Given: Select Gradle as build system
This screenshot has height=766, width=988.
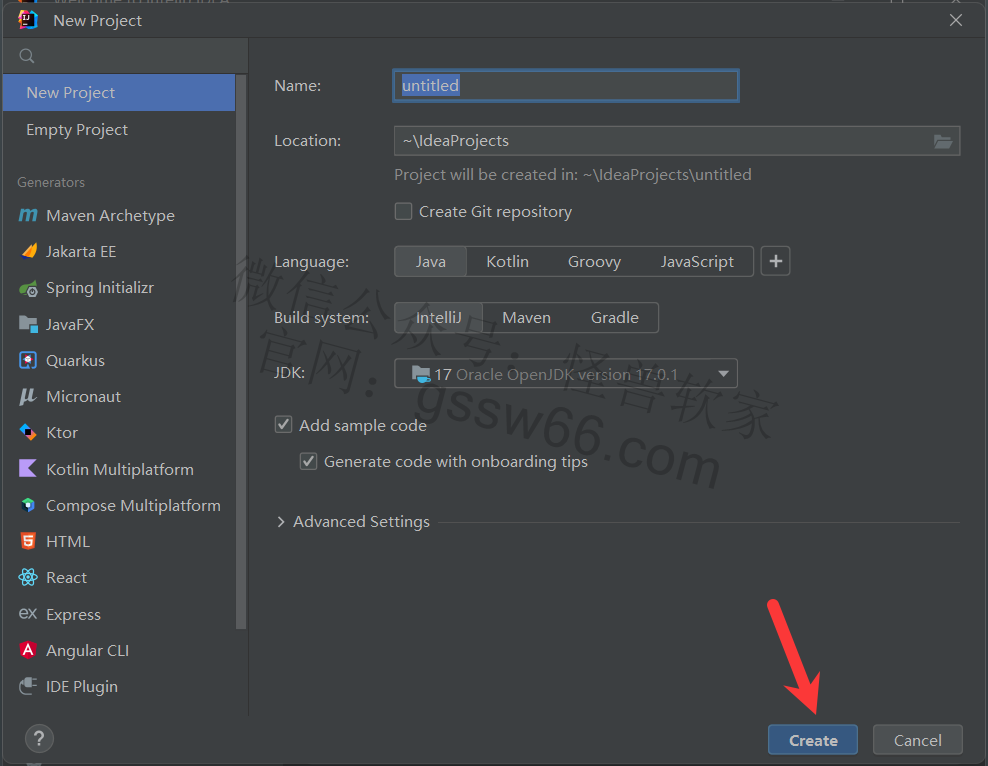Looking at the screenshot, I should pos(614,317).
